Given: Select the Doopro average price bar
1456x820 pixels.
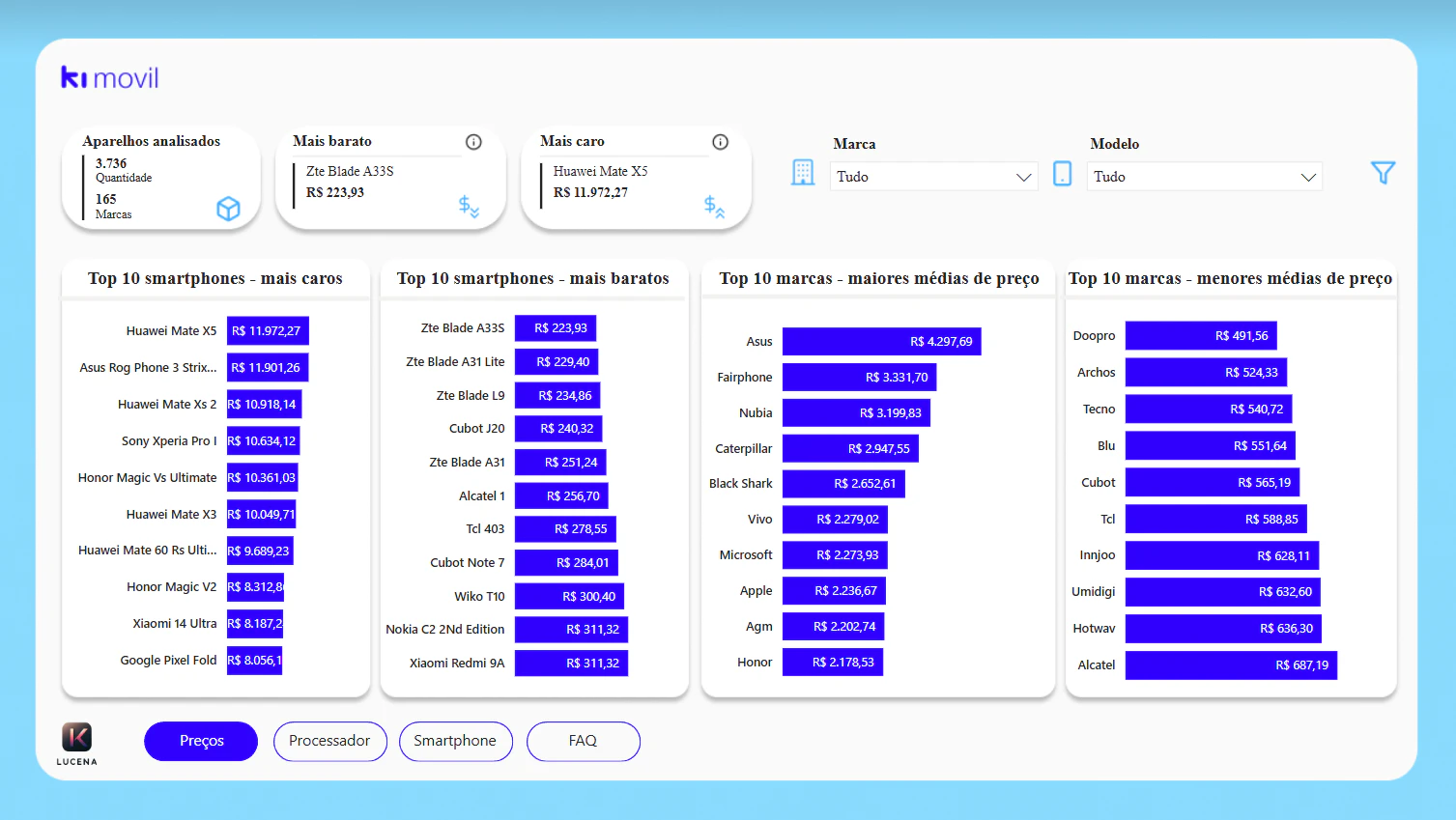Looking at the screenshot, I should coord(1201,335).
